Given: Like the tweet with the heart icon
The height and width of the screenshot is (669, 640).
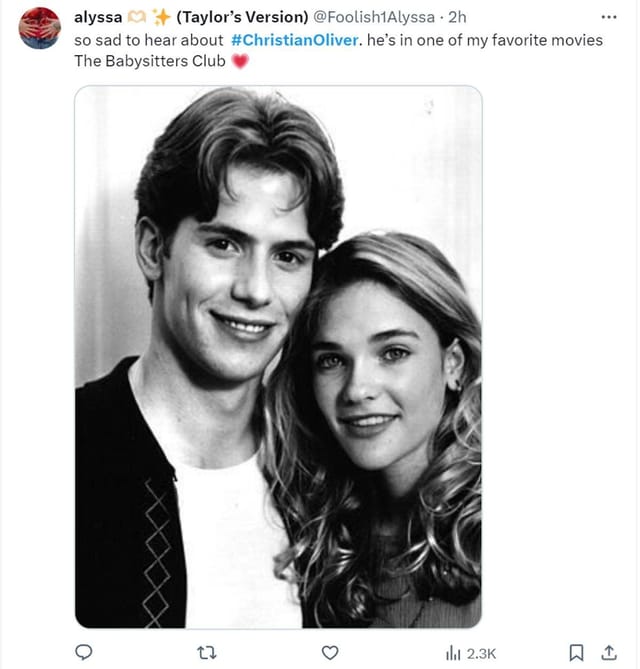Looking at the screenshot, I should pos(330,652).
